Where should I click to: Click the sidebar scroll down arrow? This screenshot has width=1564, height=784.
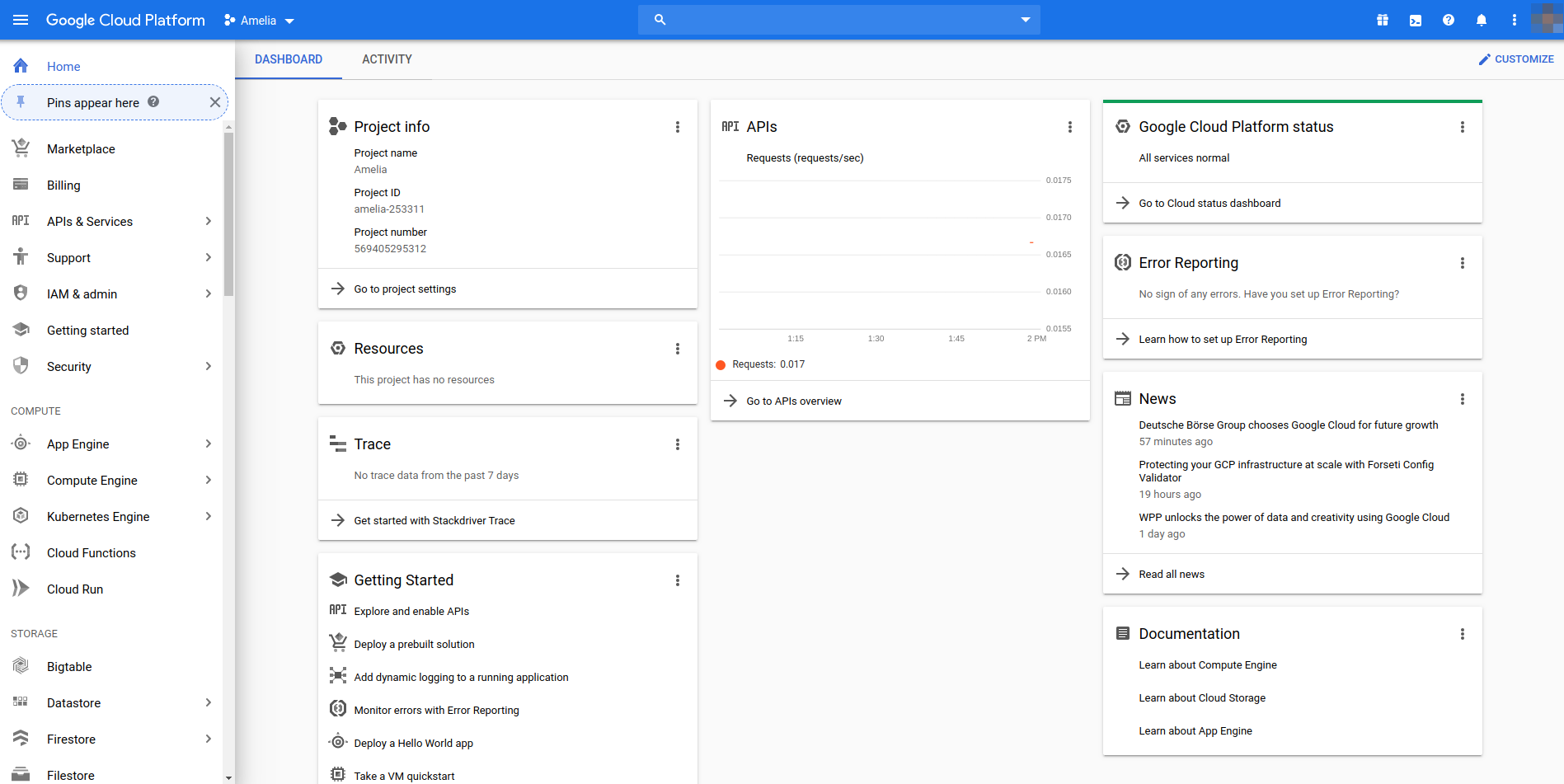coord(228,777)
